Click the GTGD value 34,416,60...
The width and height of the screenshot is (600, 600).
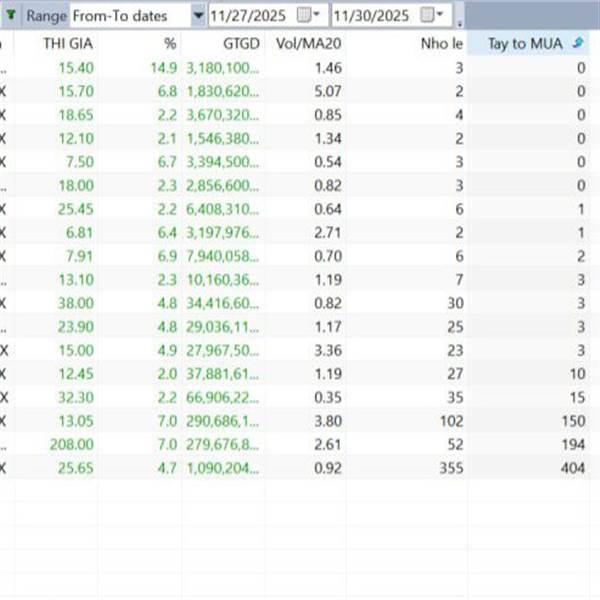[223, 303]
